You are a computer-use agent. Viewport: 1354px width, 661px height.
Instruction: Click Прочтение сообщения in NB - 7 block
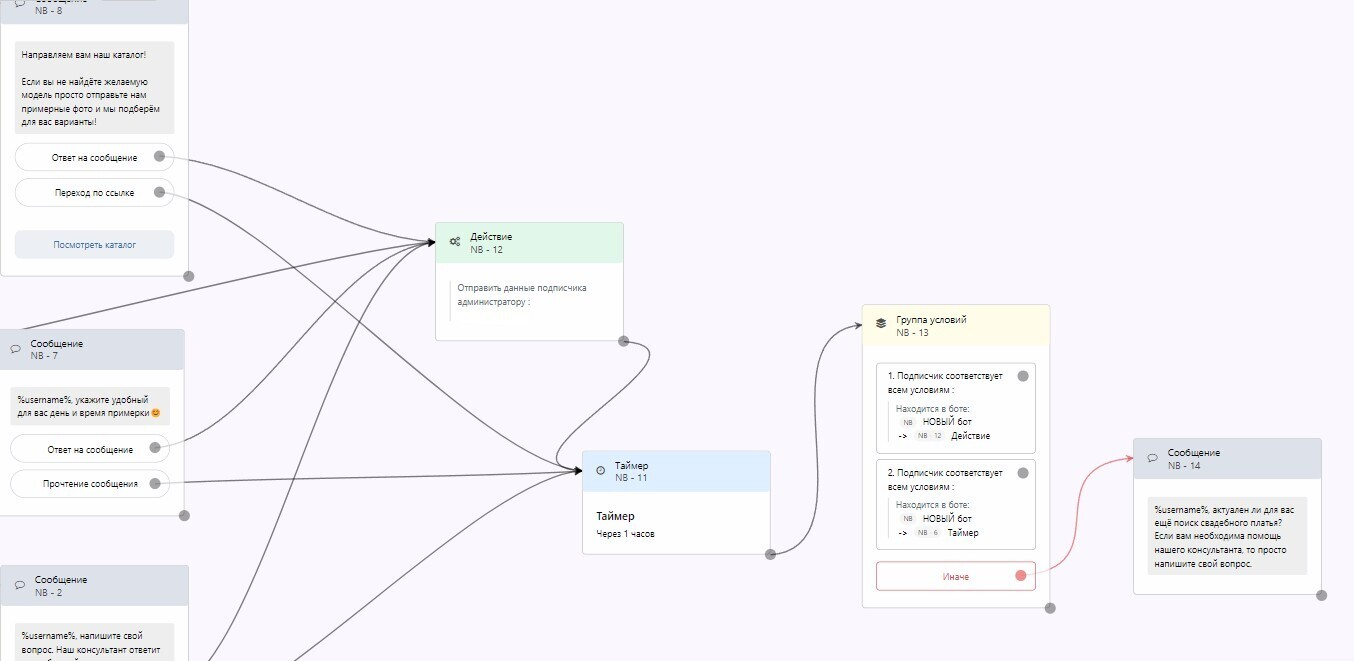90,484
